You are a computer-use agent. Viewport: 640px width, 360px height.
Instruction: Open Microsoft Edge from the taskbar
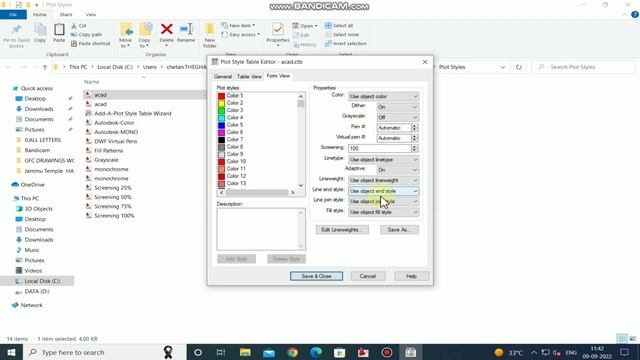pyautogui.click(x=316, y=352)
